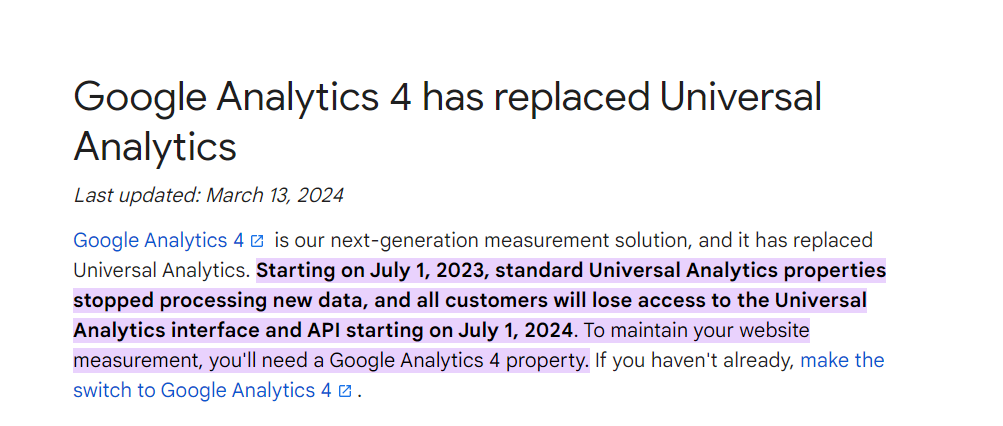This screenshot has height=426, width=1003.
Task: Click the bold 'standard Universal Analytics properties' text
Action: (691, 271)
